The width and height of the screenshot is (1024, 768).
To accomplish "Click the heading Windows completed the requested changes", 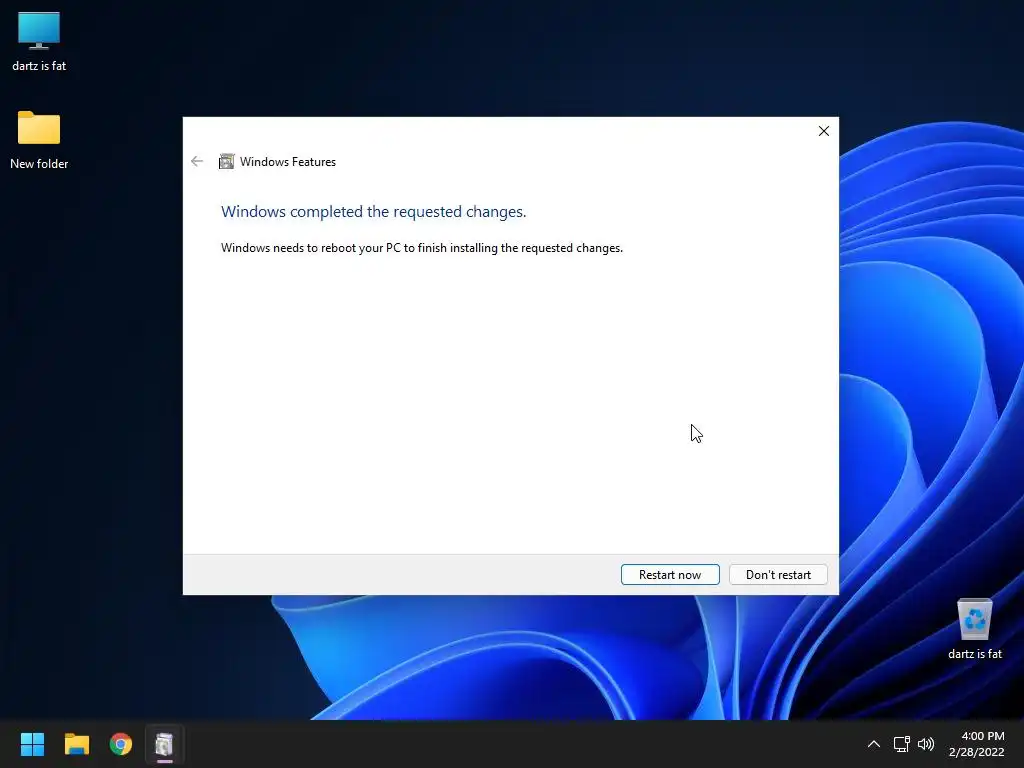I will pos(374,212).
